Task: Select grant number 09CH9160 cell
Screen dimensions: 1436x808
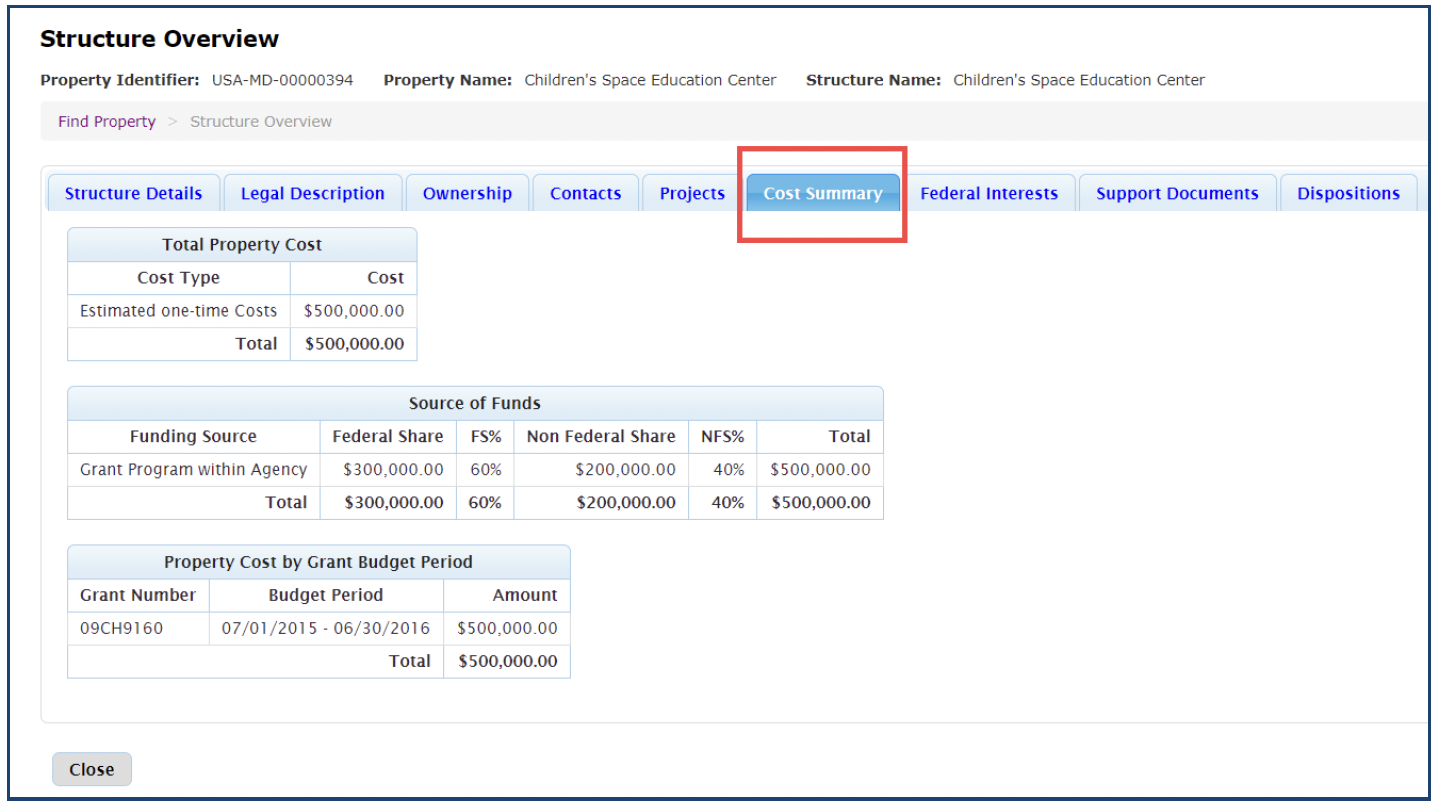Action: click(x=121, y=629)
